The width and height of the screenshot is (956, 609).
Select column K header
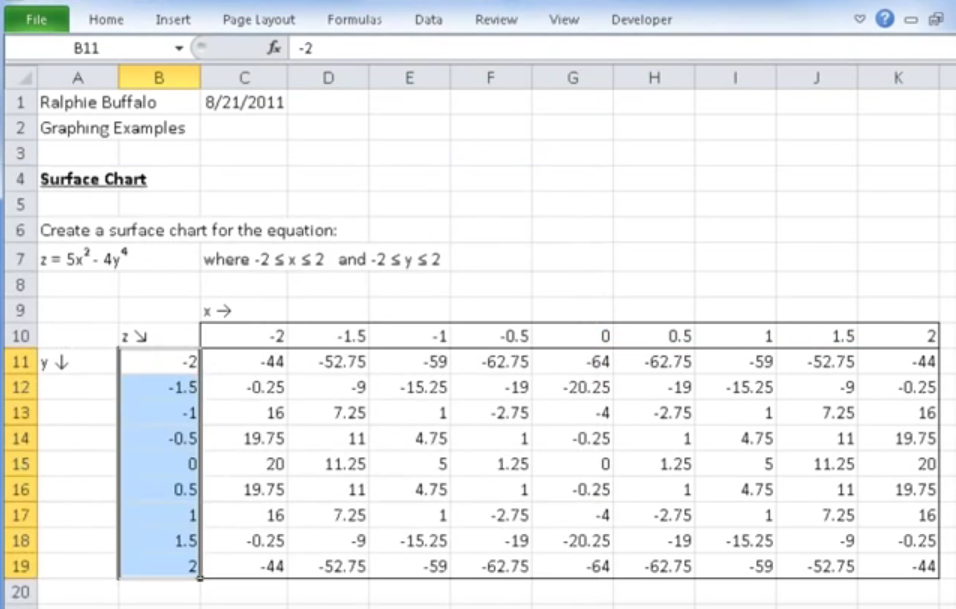[898, 77]
